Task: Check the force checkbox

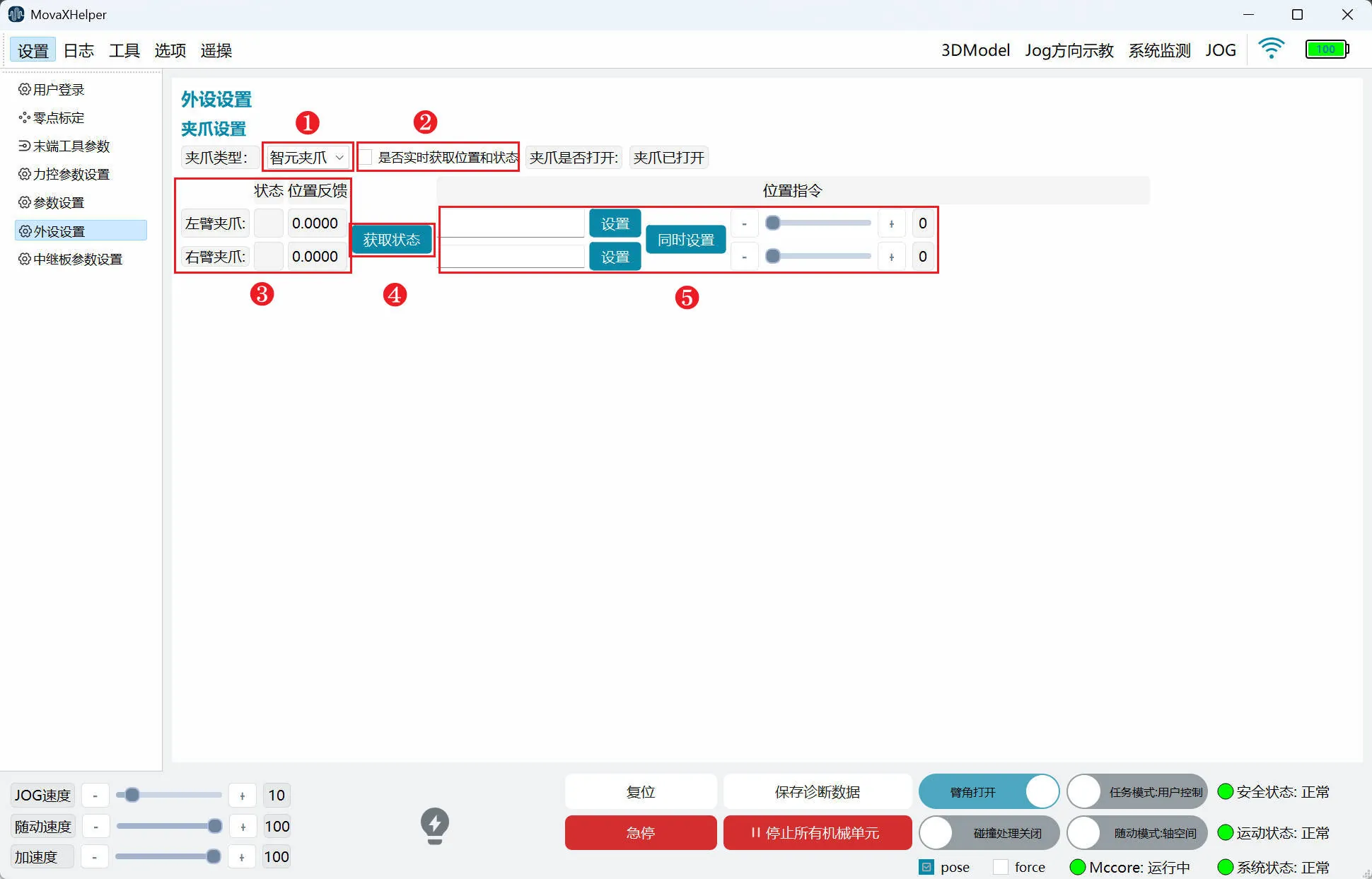Action: tap(1001, 867)
